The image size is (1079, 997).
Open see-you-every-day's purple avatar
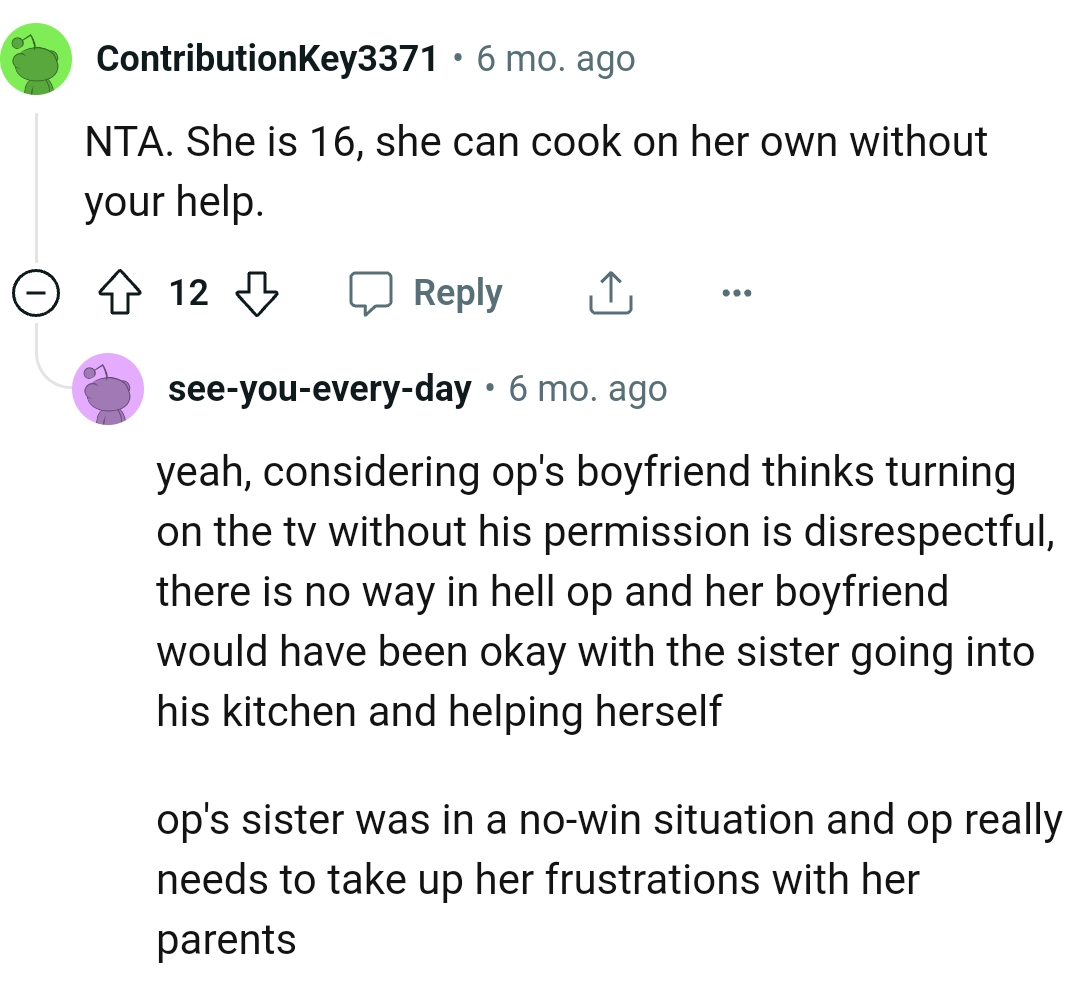[108, 389]
